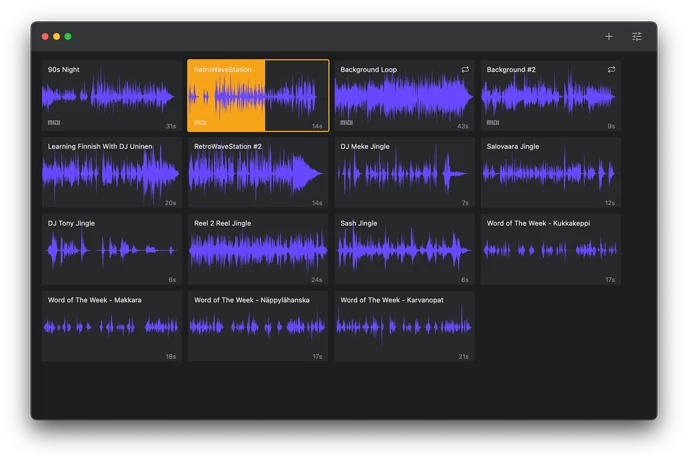This screenshot has height=462, width=689.
Task: Click the 20s duration on Learning Finnish tile
Action: click(170, 203)
